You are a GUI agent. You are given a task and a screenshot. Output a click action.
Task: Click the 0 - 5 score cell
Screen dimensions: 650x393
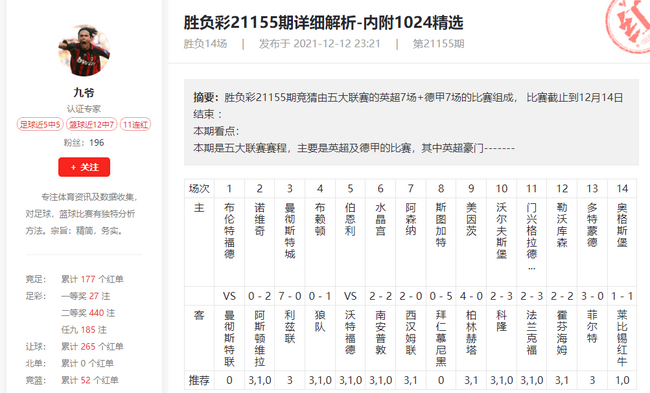(441, 296)
